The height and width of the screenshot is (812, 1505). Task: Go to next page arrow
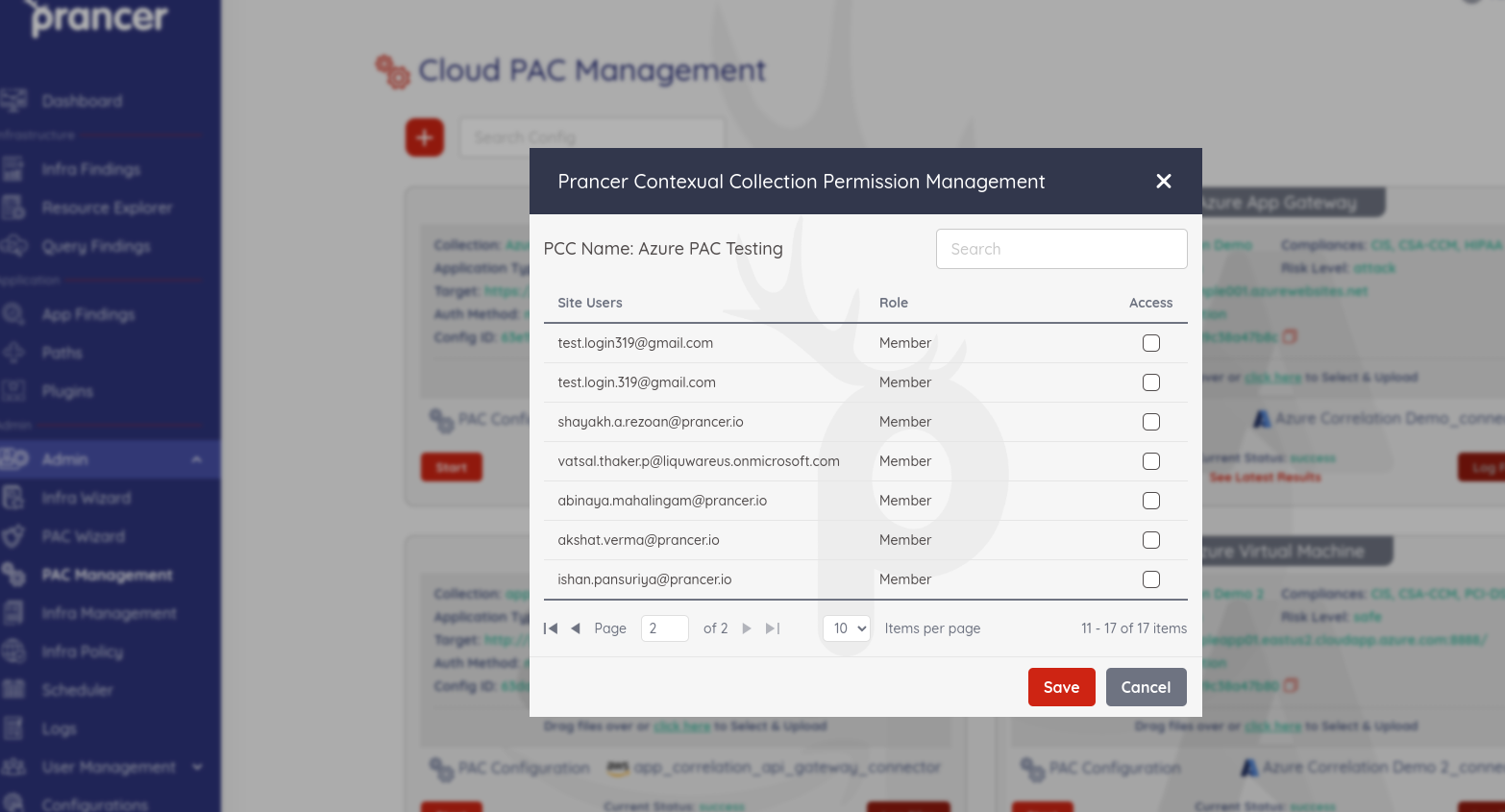[x=747, y=628]
